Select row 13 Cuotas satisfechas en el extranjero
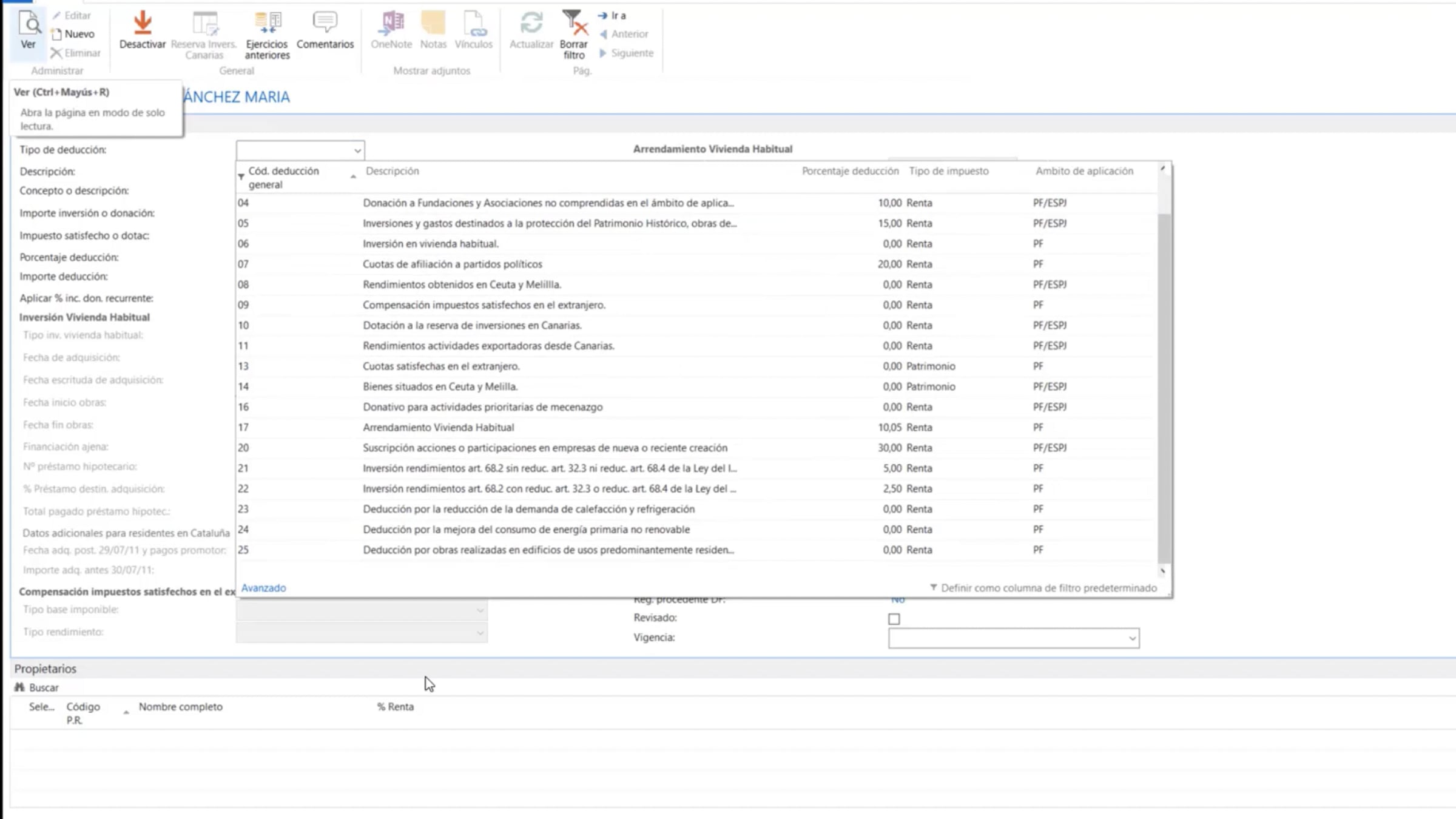The image size is (1456, 819). (696, 366)
